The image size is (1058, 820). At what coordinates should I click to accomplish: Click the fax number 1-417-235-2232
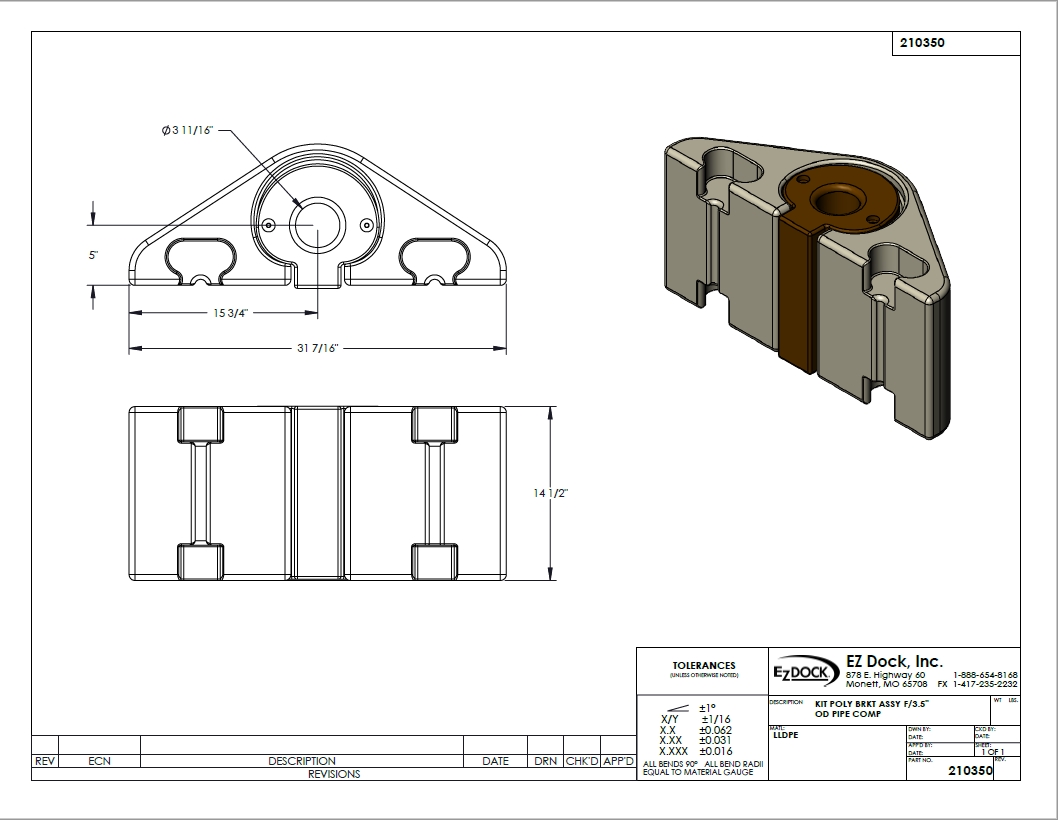point(985,684)
